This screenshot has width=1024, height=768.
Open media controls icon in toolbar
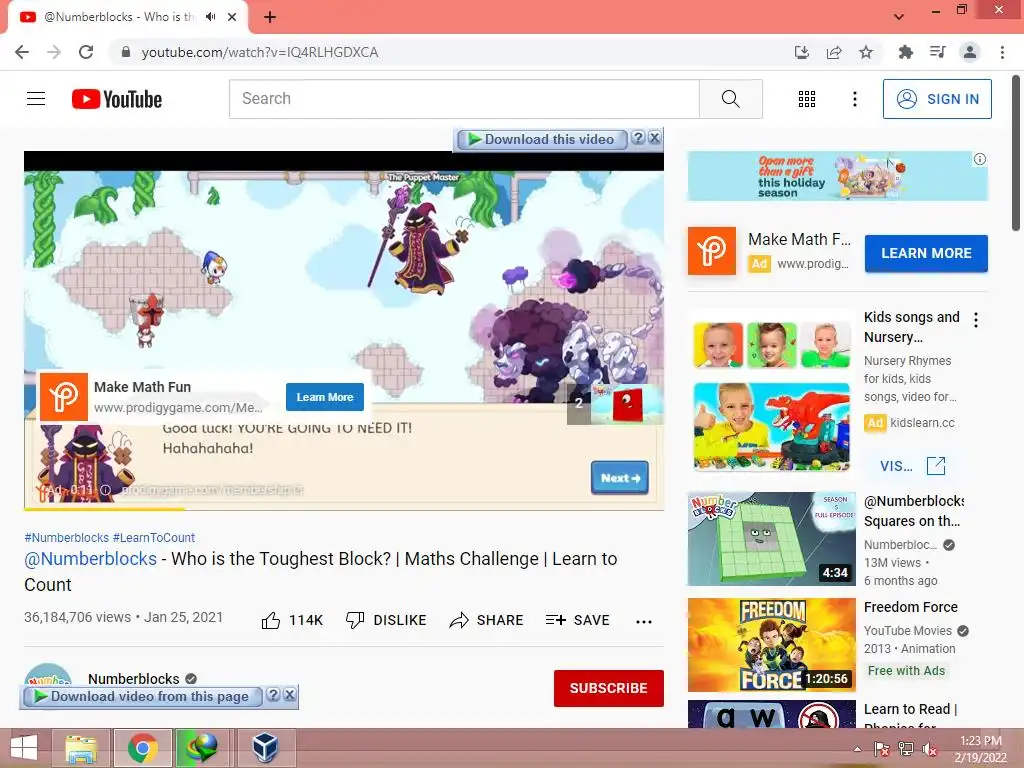point(937,52)
